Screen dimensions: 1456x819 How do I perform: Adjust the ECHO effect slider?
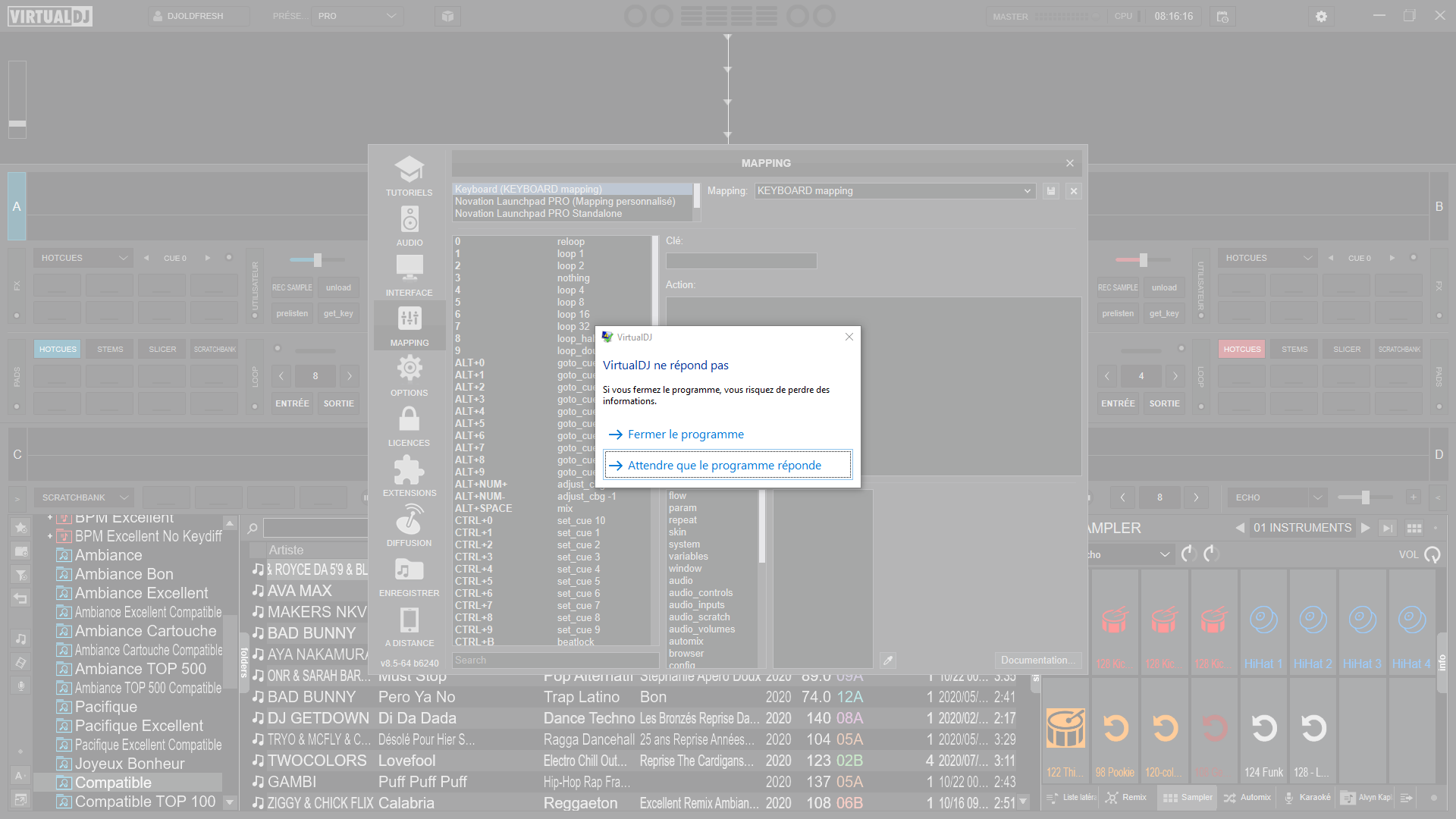1365,497
